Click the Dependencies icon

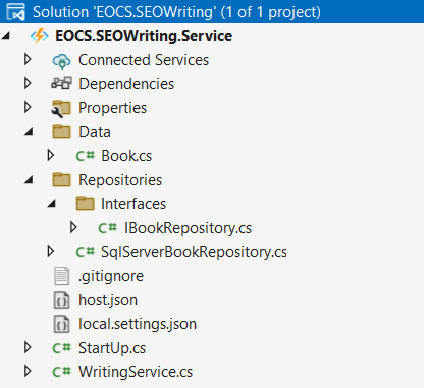[61, 83]
